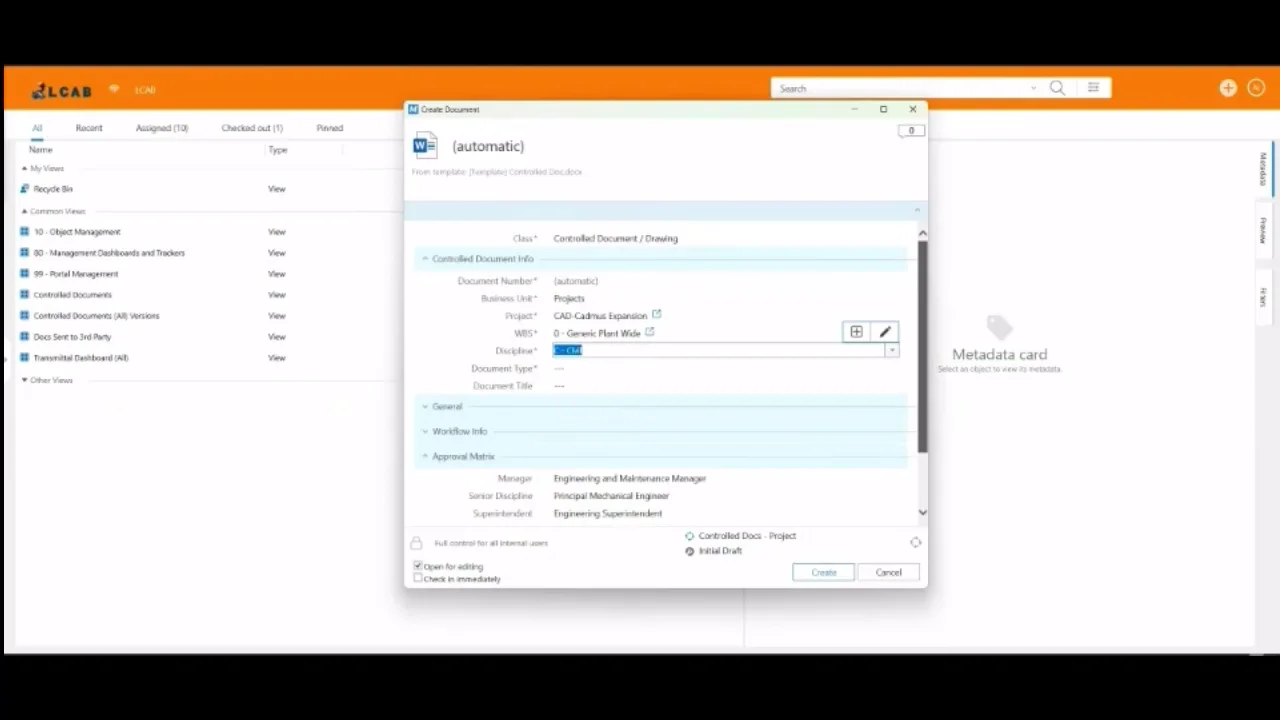Click the Cancel button
This screenshot has height=720, width=1280.
(x=889, y=572)
